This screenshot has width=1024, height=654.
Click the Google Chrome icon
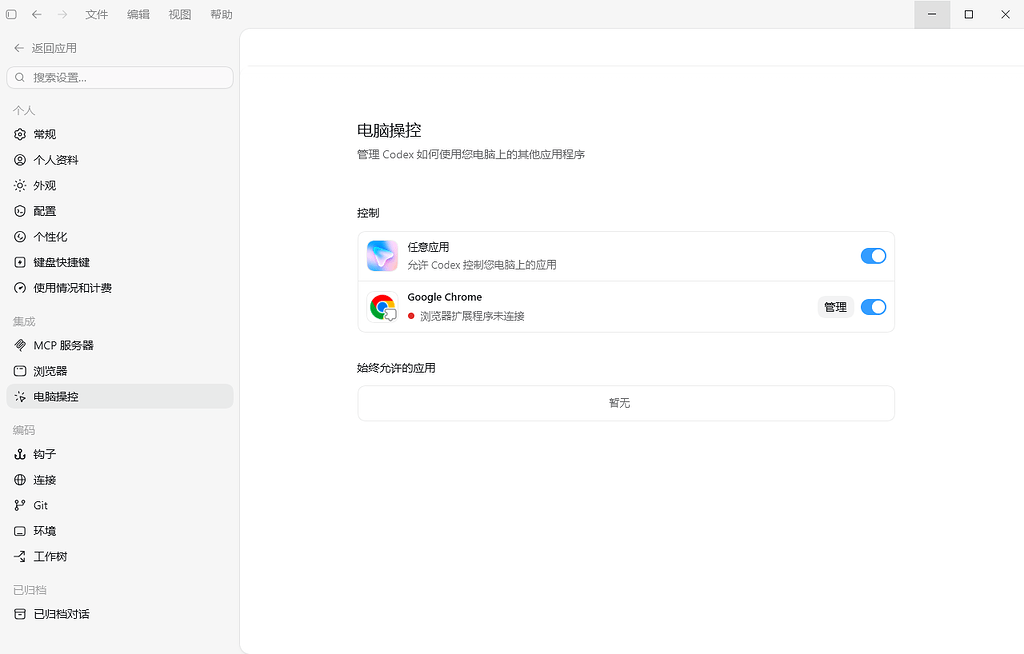(382, 307)
